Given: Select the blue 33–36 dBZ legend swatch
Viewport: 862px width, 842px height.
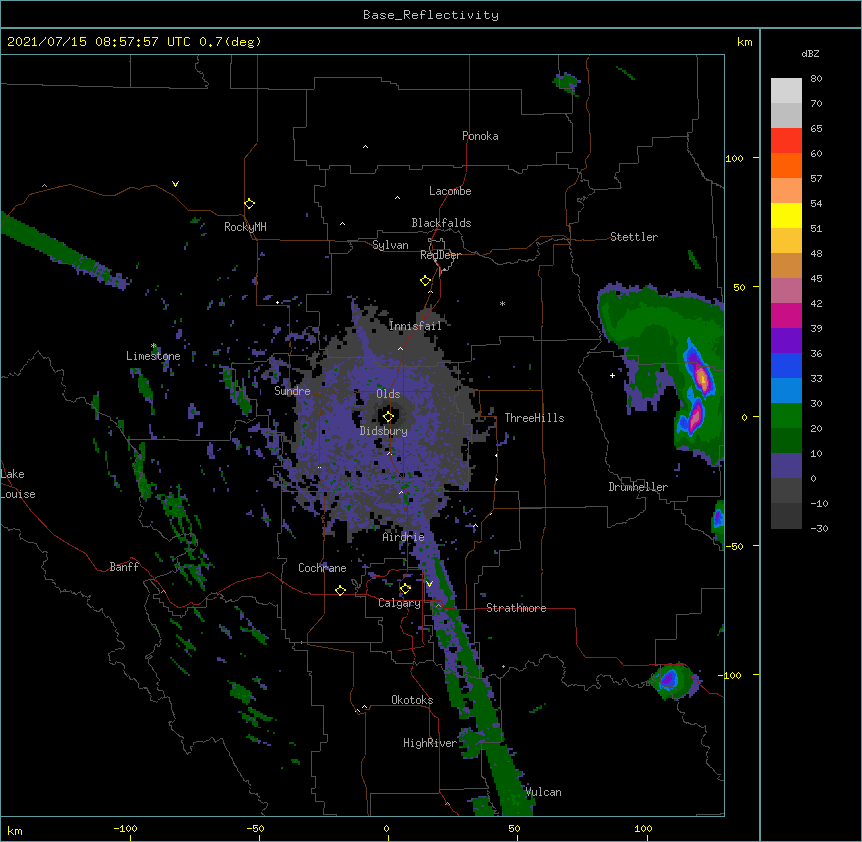Looking at the screenshot, I should coord(786,365).
